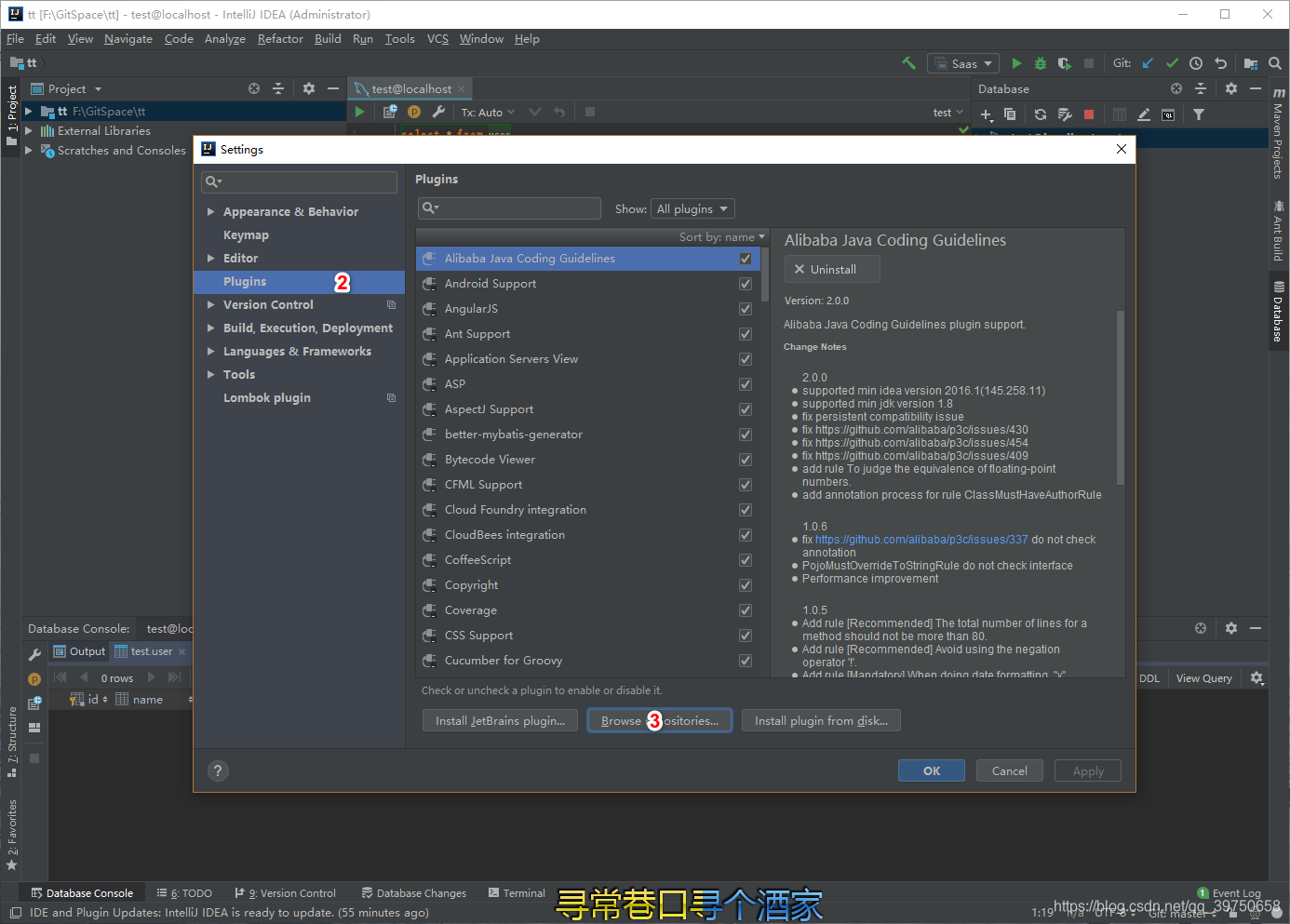
Task: Expand the Appearance & Behavior settings node
Action: click(211, 212)
